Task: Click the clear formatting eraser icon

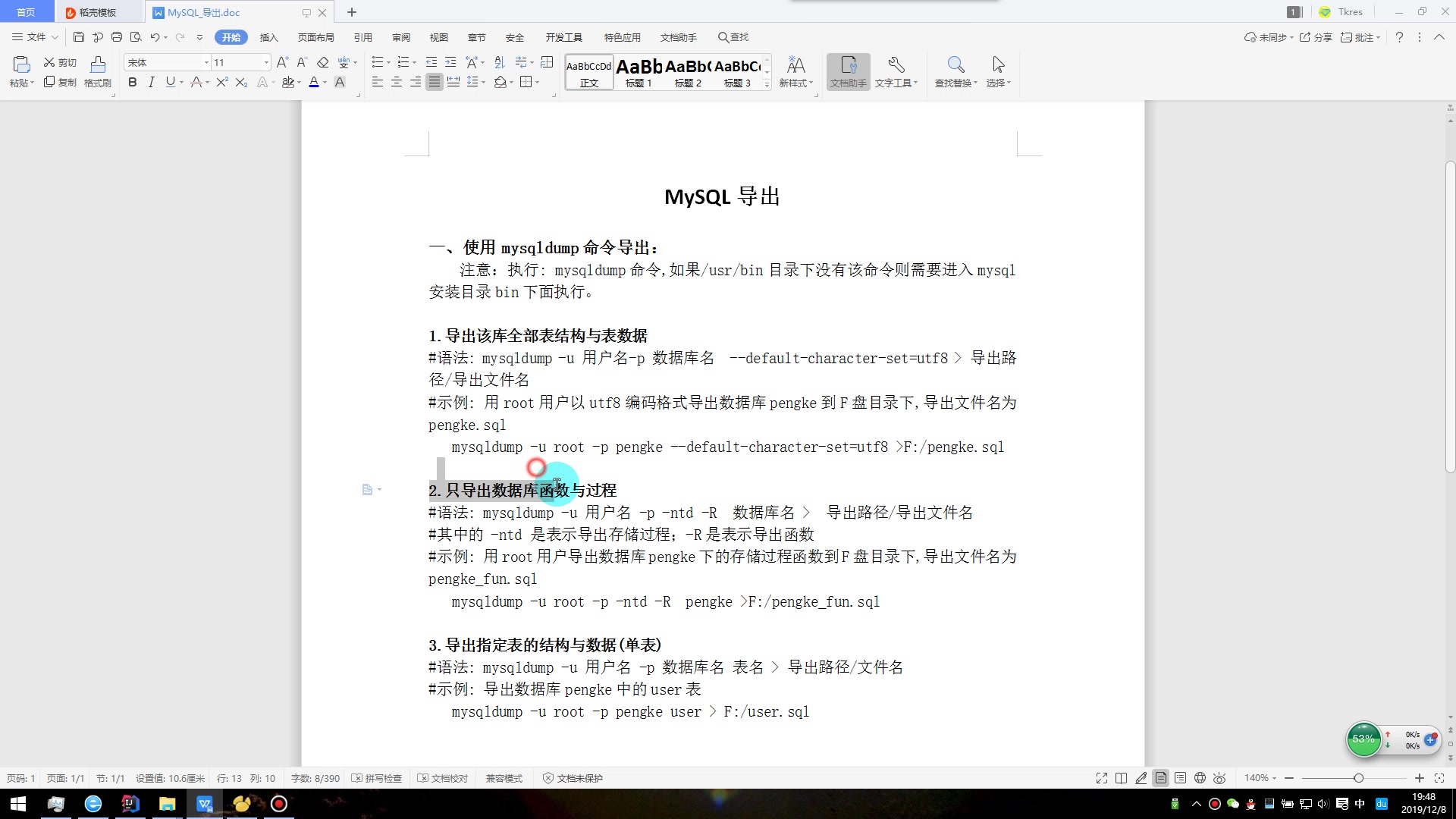Action: [x=323, y=62]
